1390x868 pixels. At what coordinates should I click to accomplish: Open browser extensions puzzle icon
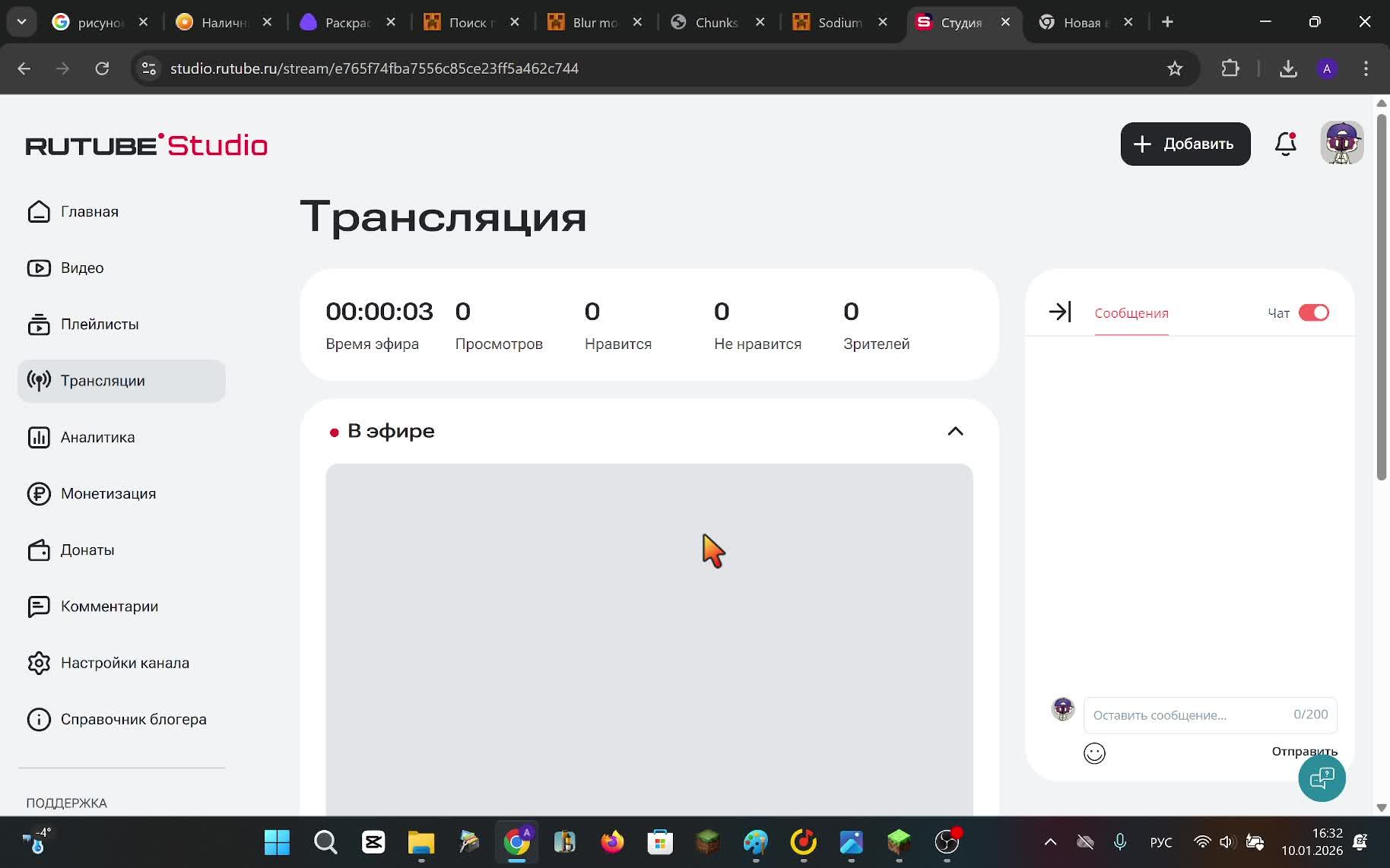(1230, 68)
